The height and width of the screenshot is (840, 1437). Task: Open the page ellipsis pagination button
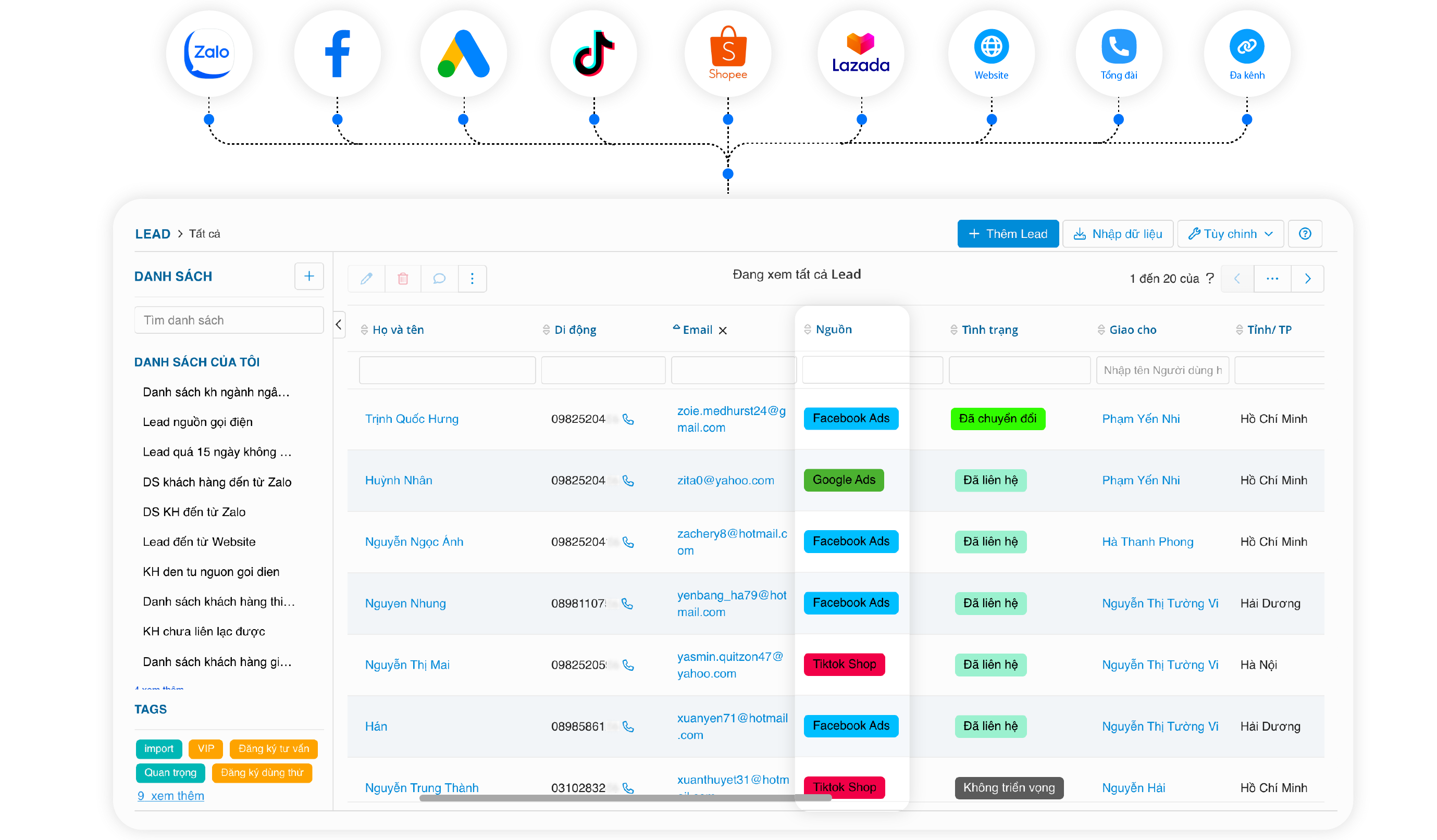[1272, 278]
